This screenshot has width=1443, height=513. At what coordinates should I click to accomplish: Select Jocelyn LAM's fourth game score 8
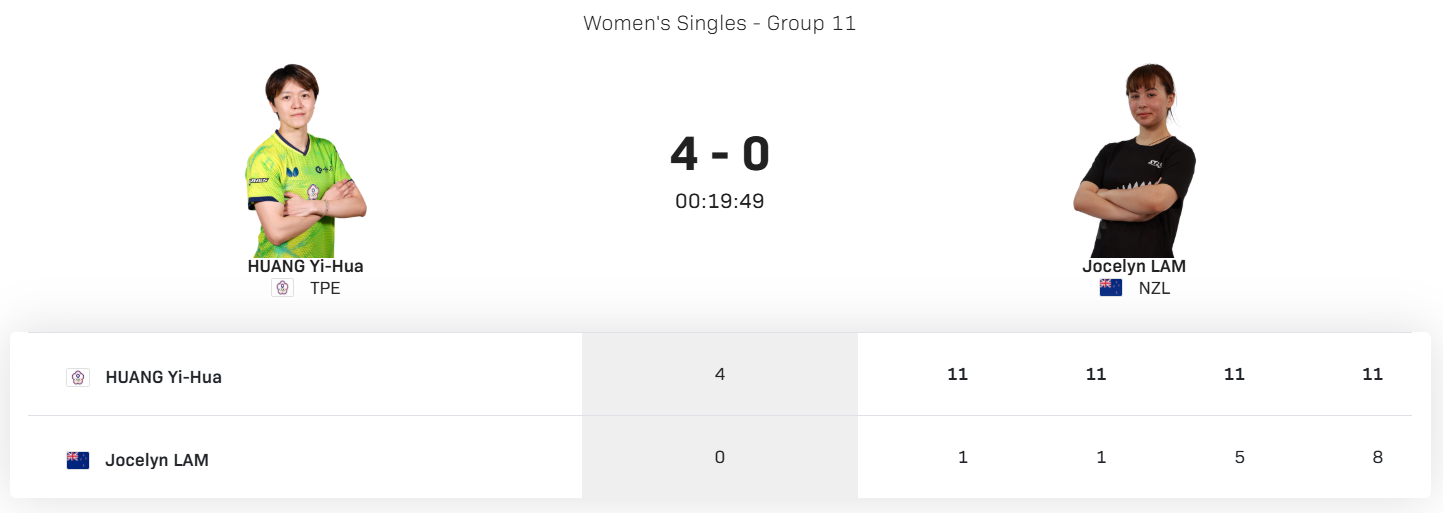pos(1377,457)
